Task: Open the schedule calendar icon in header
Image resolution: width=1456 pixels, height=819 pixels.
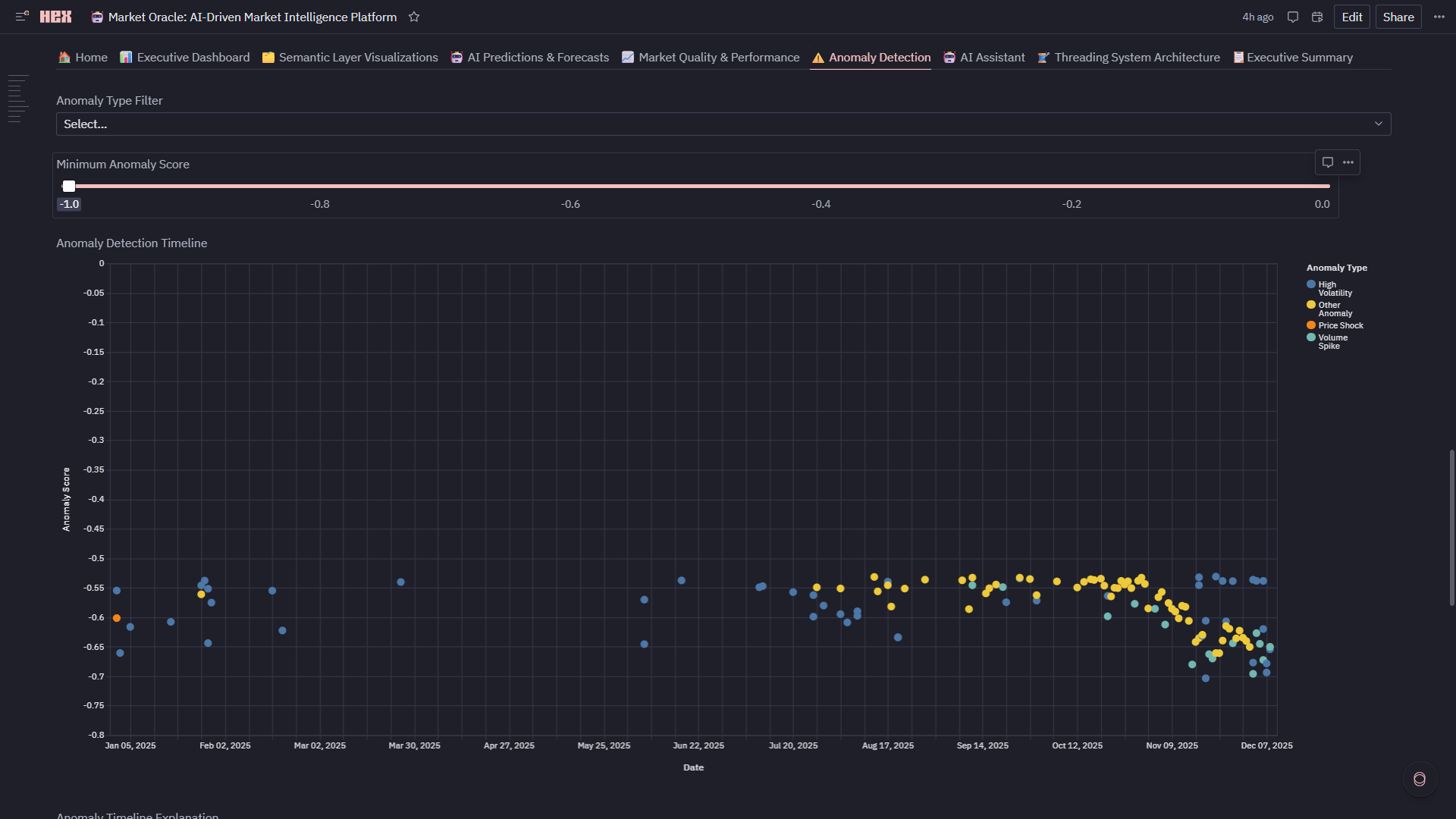Action: pos(1317,17)
